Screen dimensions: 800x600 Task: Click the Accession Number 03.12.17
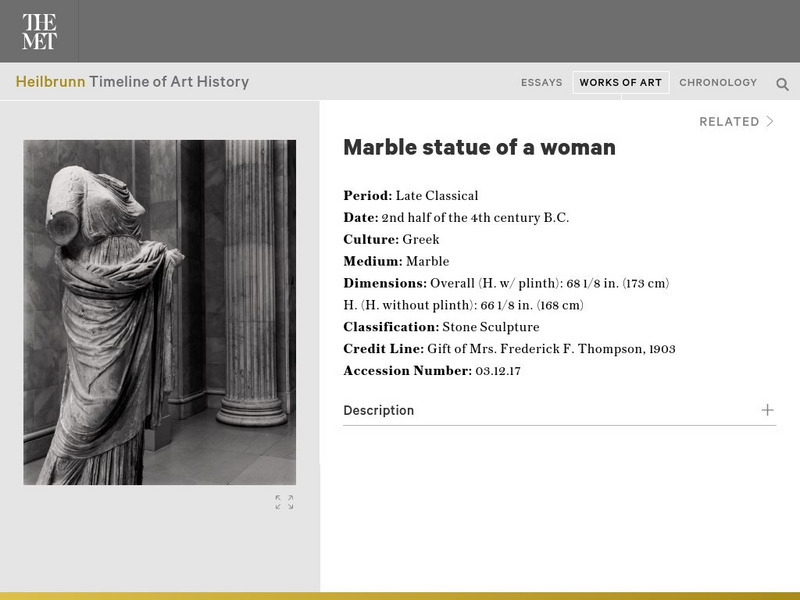[x=498, y=371]
